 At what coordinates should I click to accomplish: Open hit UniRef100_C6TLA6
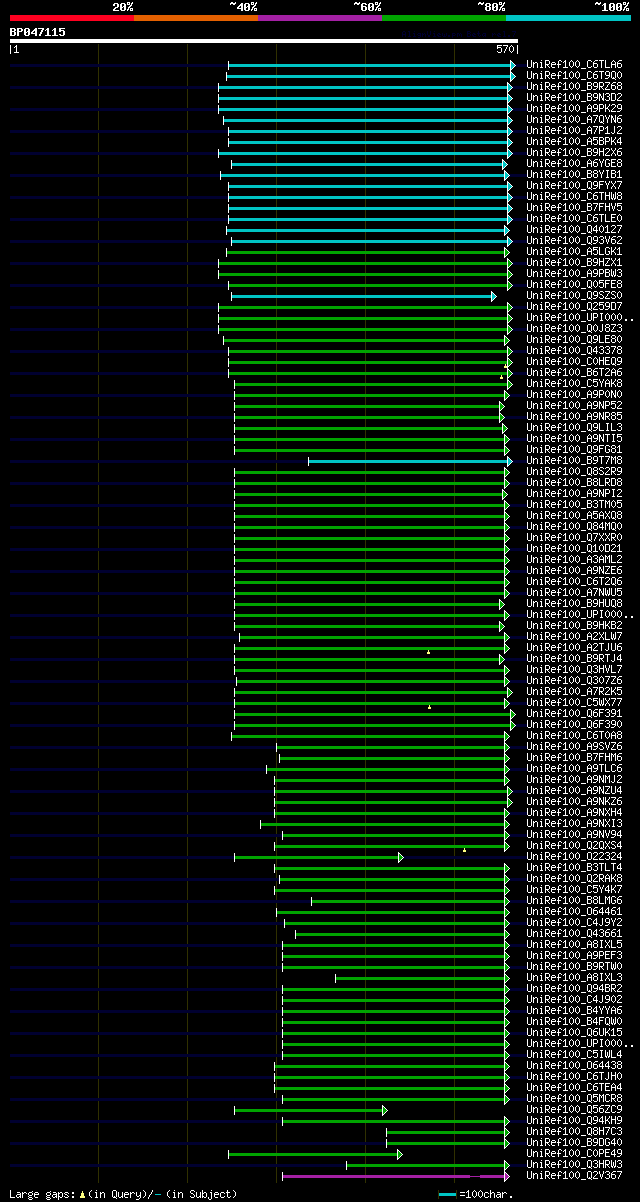click(574, 64)
